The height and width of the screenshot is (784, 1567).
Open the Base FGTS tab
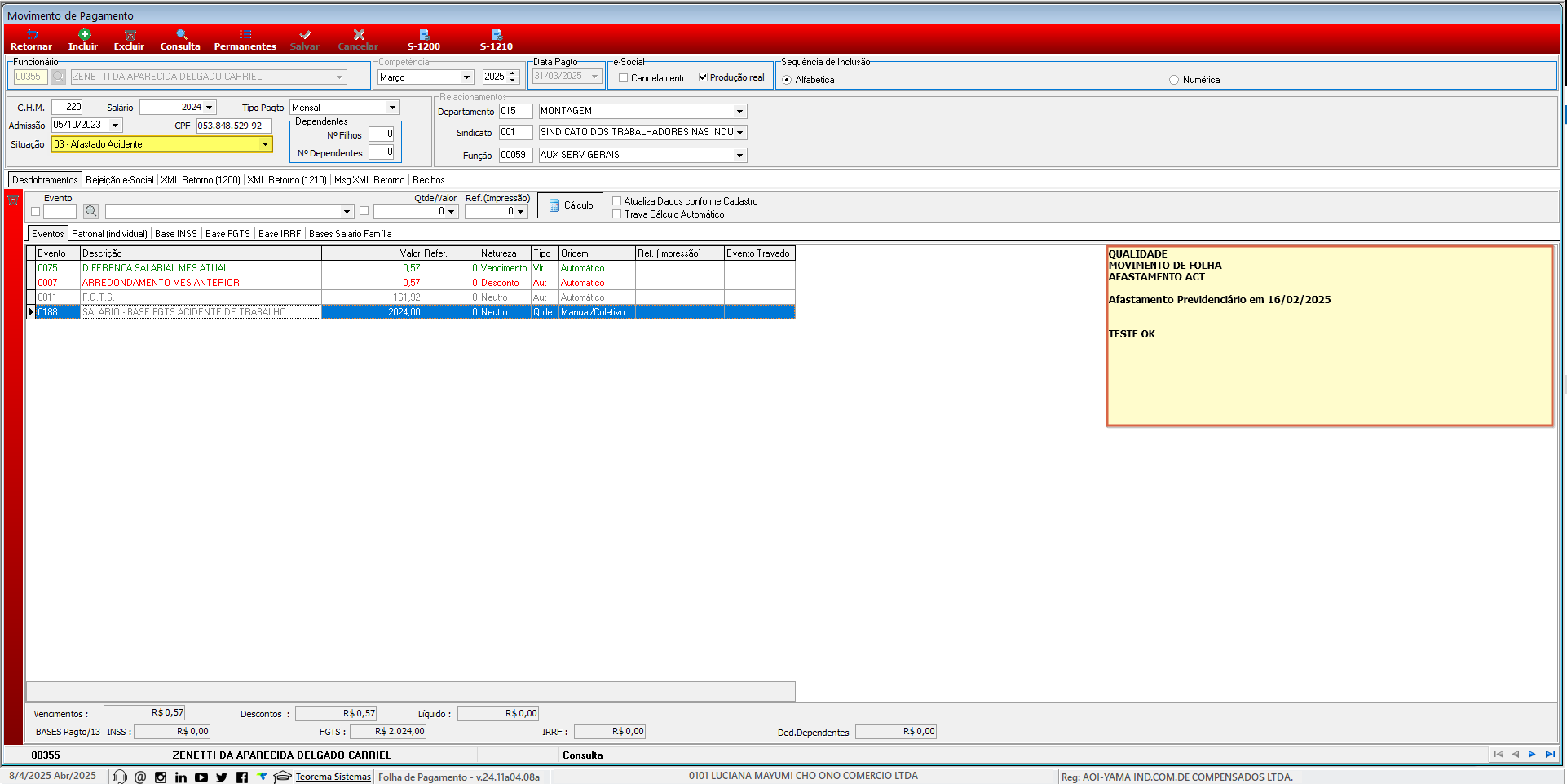click(228, 234)
